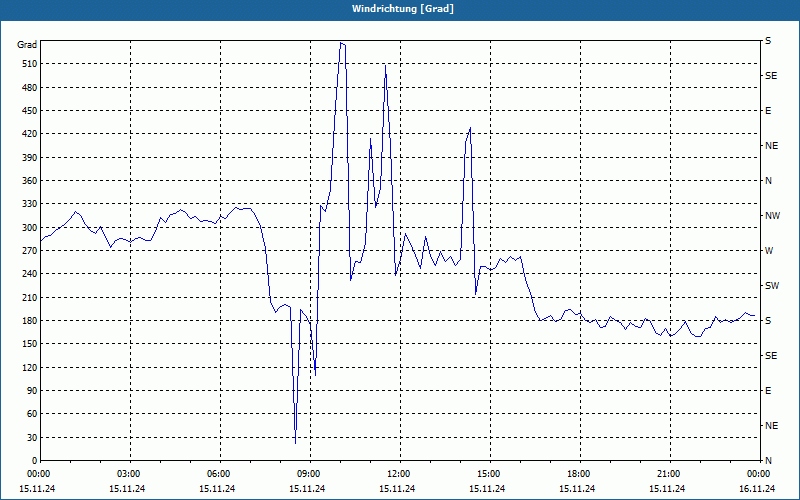Click the 360 degree axis value
Image resolution: width=800 pixels, height=500 pixels.
tap(29, 181)
